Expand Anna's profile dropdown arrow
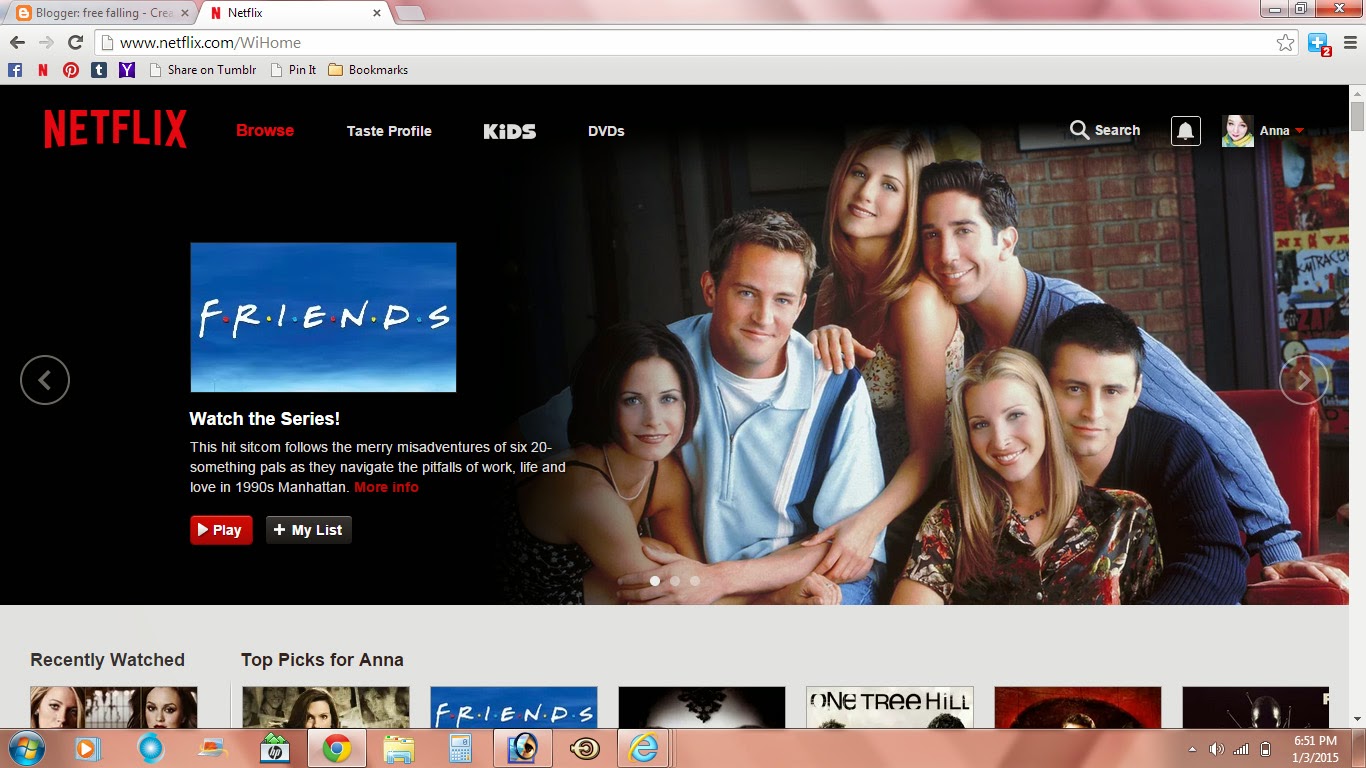Viewport: 1366px width, 768px height. pyautogui.click(x=1299, y=131)
